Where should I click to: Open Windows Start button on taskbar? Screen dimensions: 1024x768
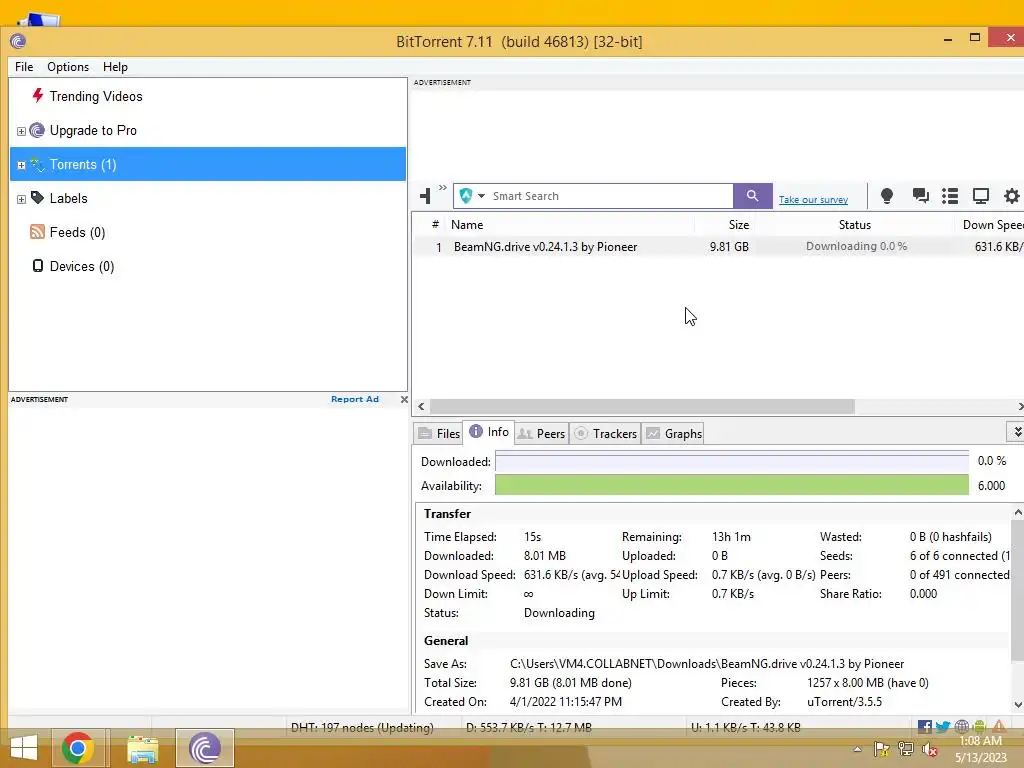click(x=24, y=748)
